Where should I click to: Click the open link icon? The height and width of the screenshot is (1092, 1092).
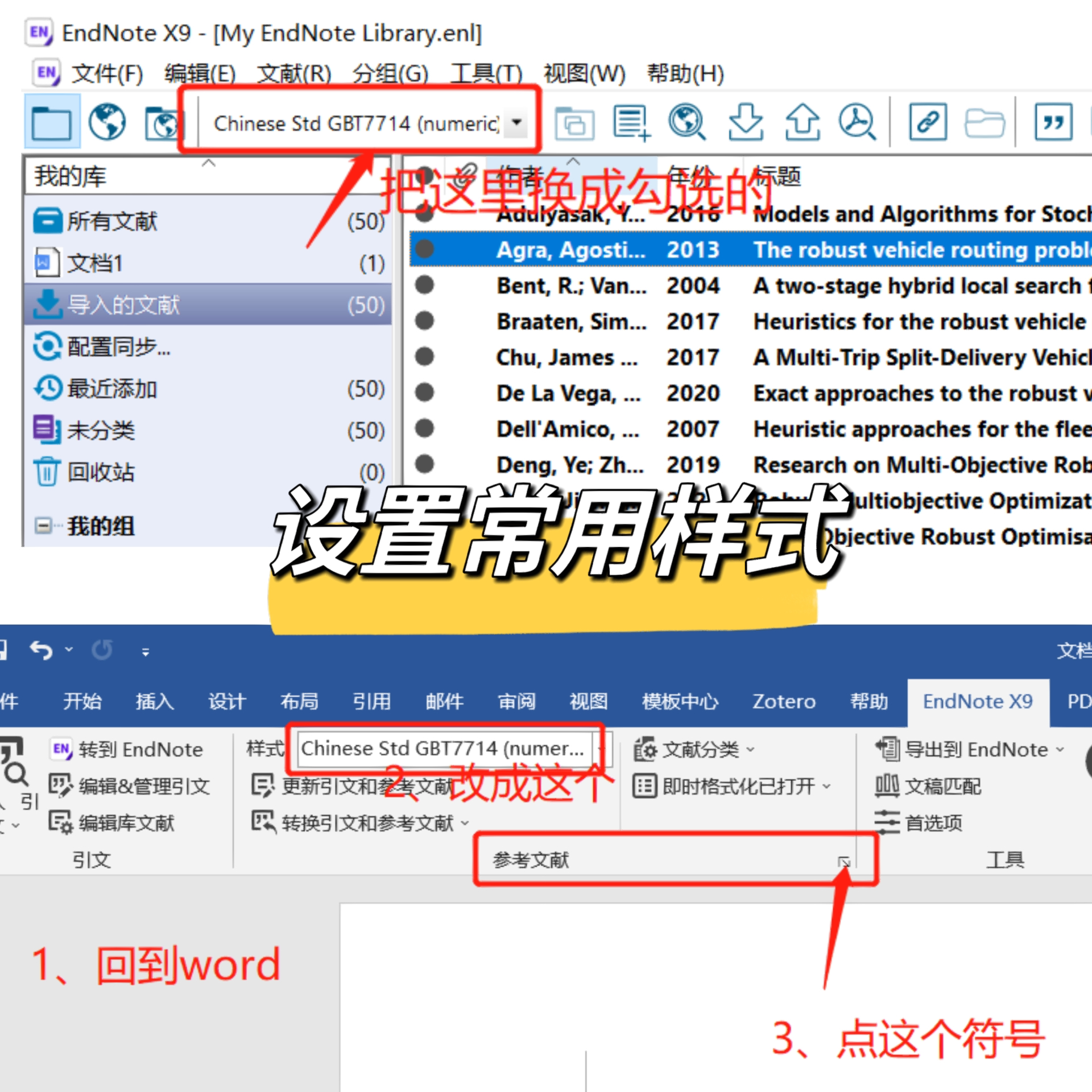click(928, 122)
